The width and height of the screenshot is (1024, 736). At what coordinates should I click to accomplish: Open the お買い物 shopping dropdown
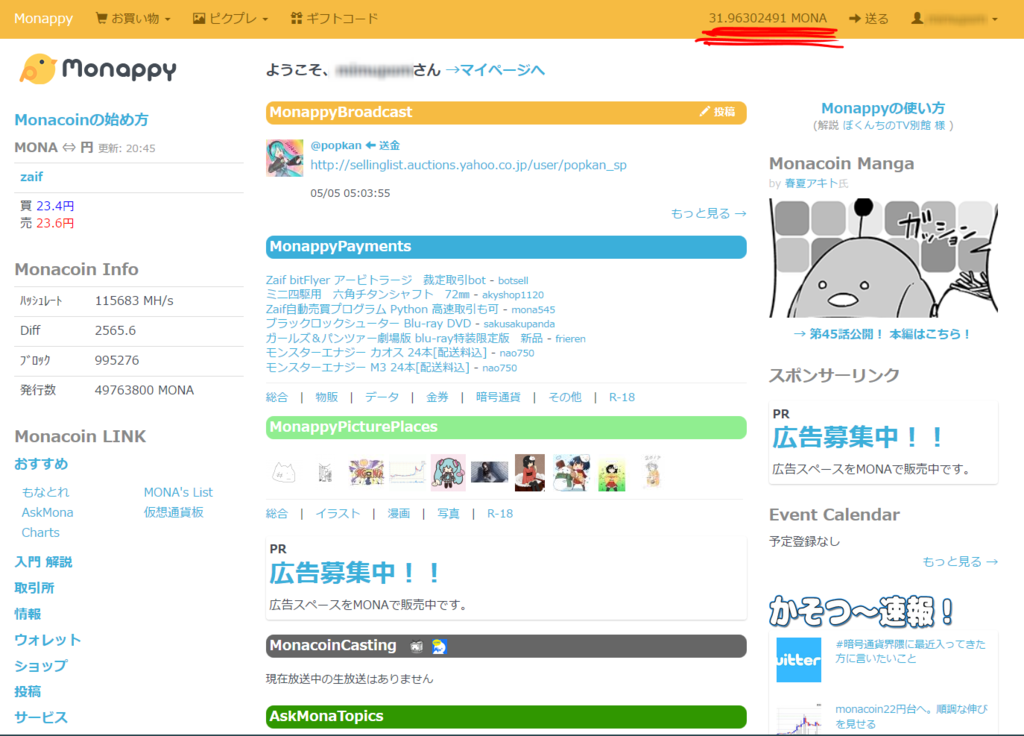[133, 18]
